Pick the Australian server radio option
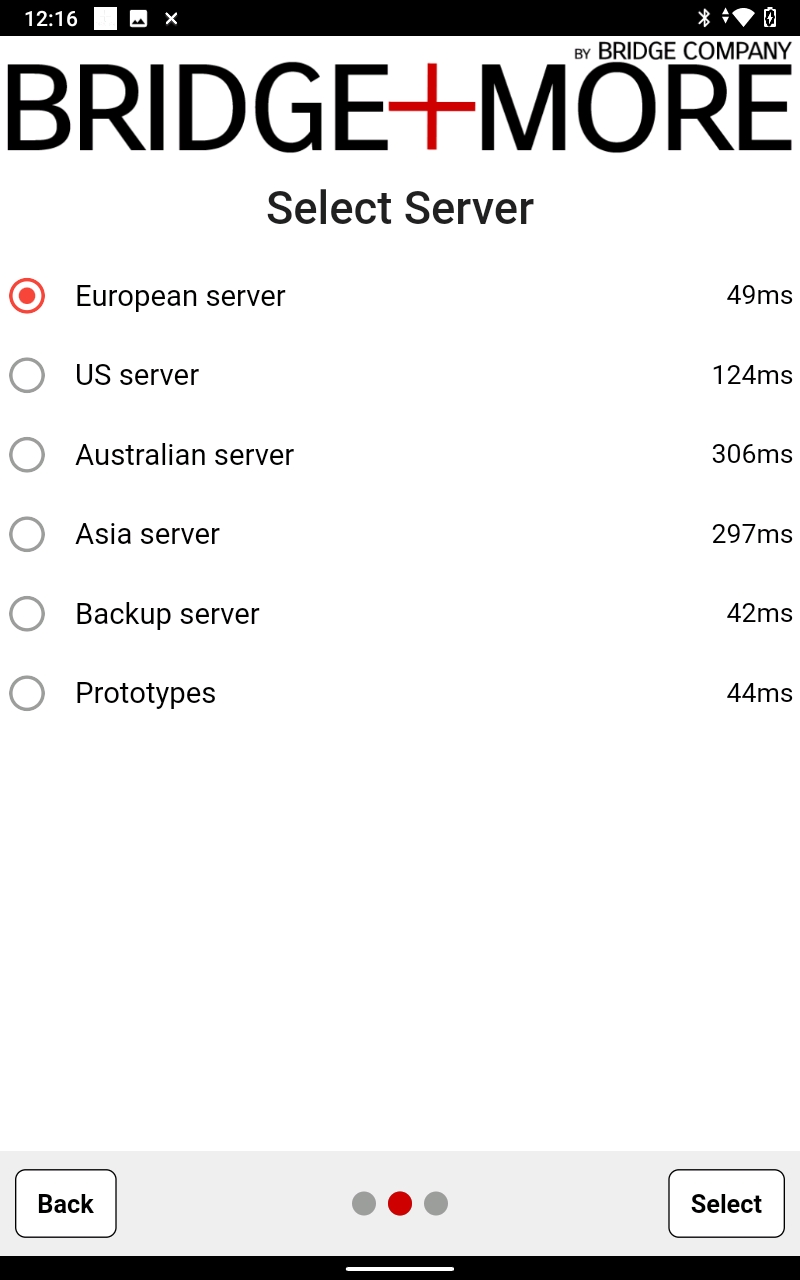The height and width of the screenshot is (1280, 800). pyautogui.click(x=27, y=455)
